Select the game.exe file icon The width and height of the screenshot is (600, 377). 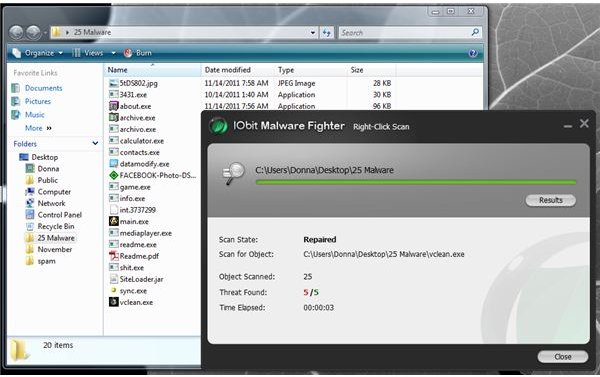[114, 187]
